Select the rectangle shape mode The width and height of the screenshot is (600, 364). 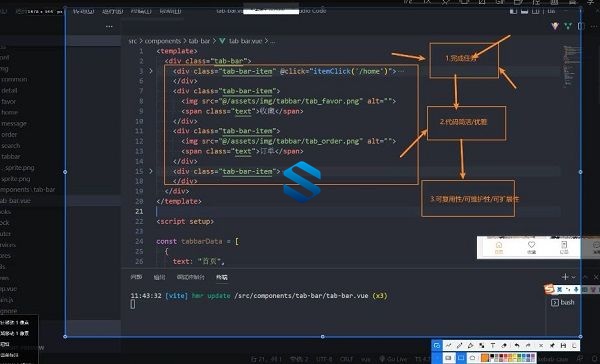pyautogui.click(x=461, y=358)
